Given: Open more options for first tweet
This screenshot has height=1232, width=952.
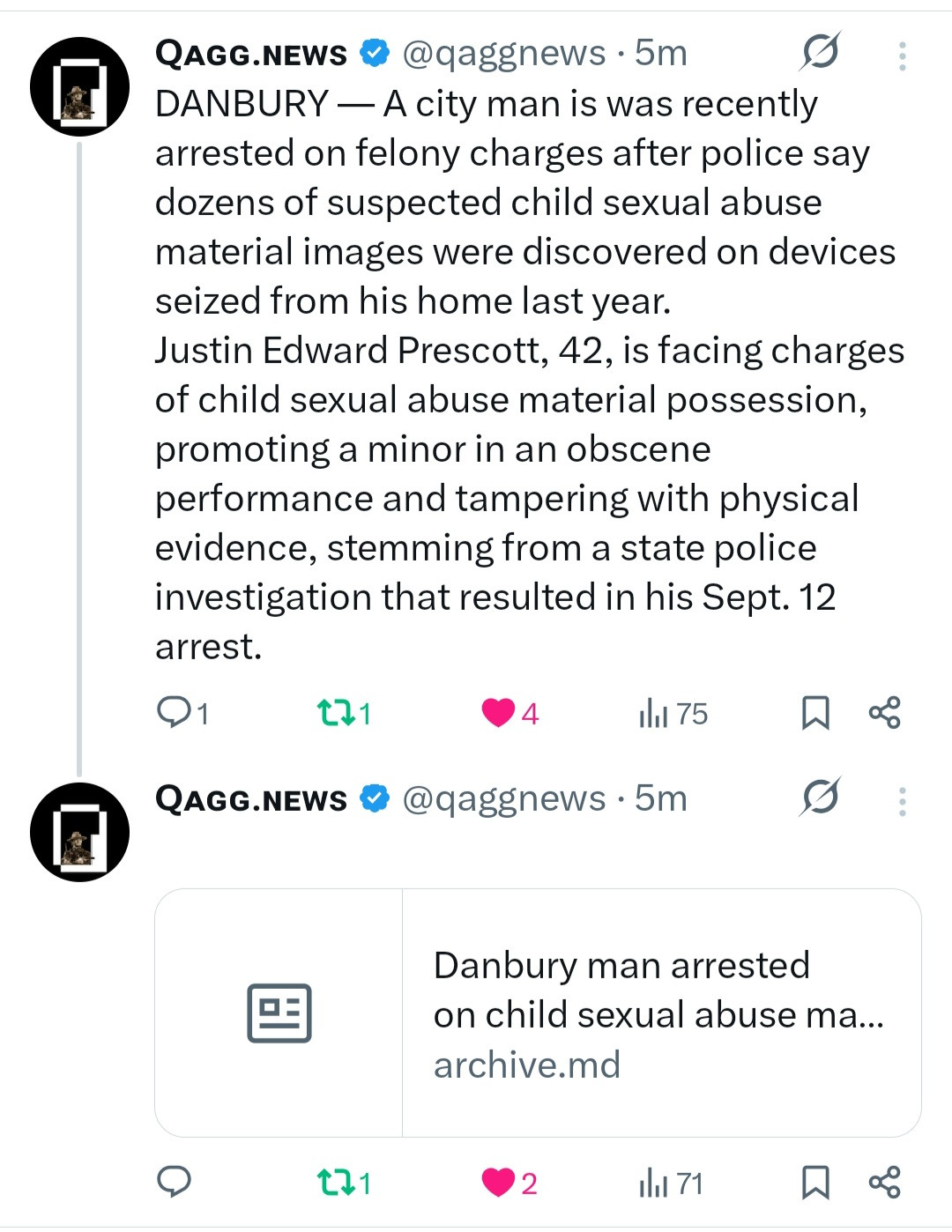Looking at the screenshot, I should (902, 56).
